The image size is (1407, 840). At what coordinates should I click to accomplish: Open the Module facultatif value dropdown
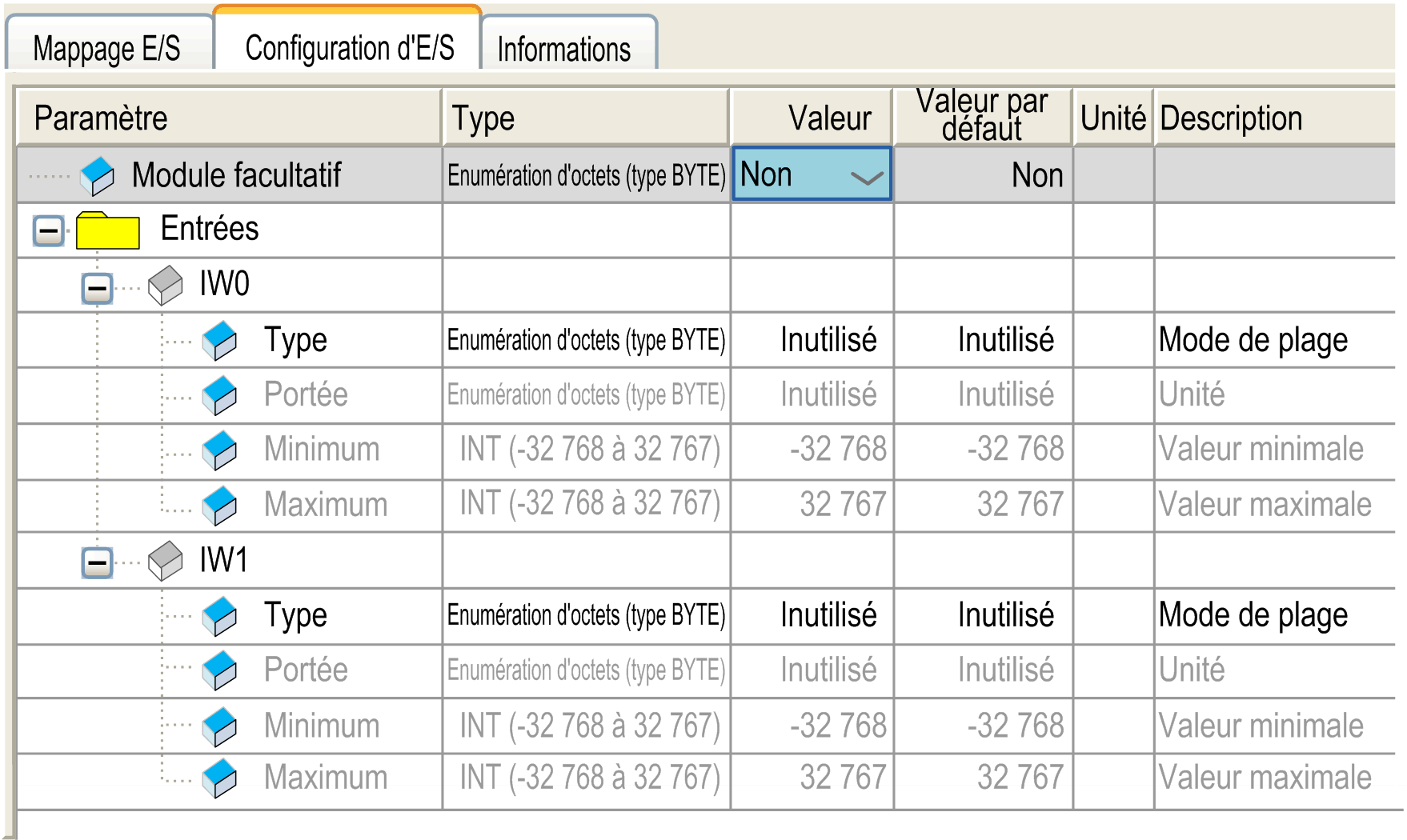point(866,177)
